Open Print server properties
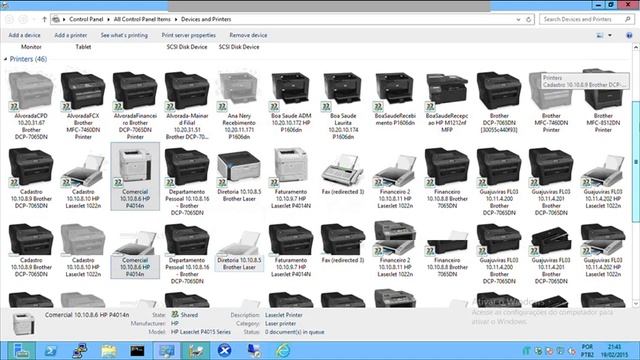 [x=189, y=36]
